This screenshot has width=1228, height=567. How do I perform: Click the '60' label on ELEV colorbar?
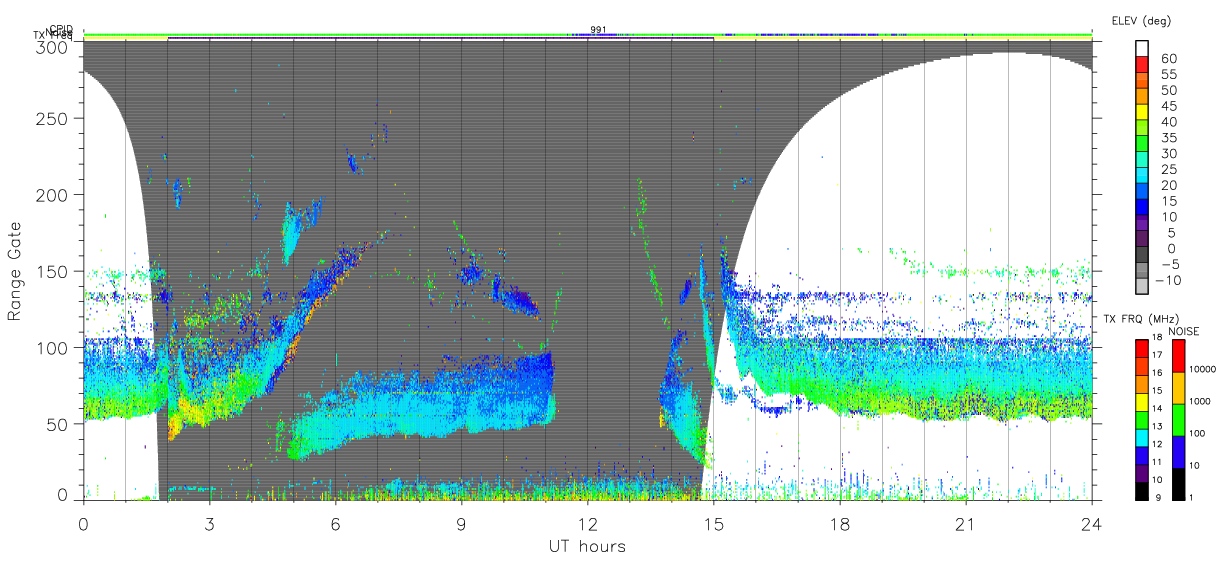coord(1169,58)
